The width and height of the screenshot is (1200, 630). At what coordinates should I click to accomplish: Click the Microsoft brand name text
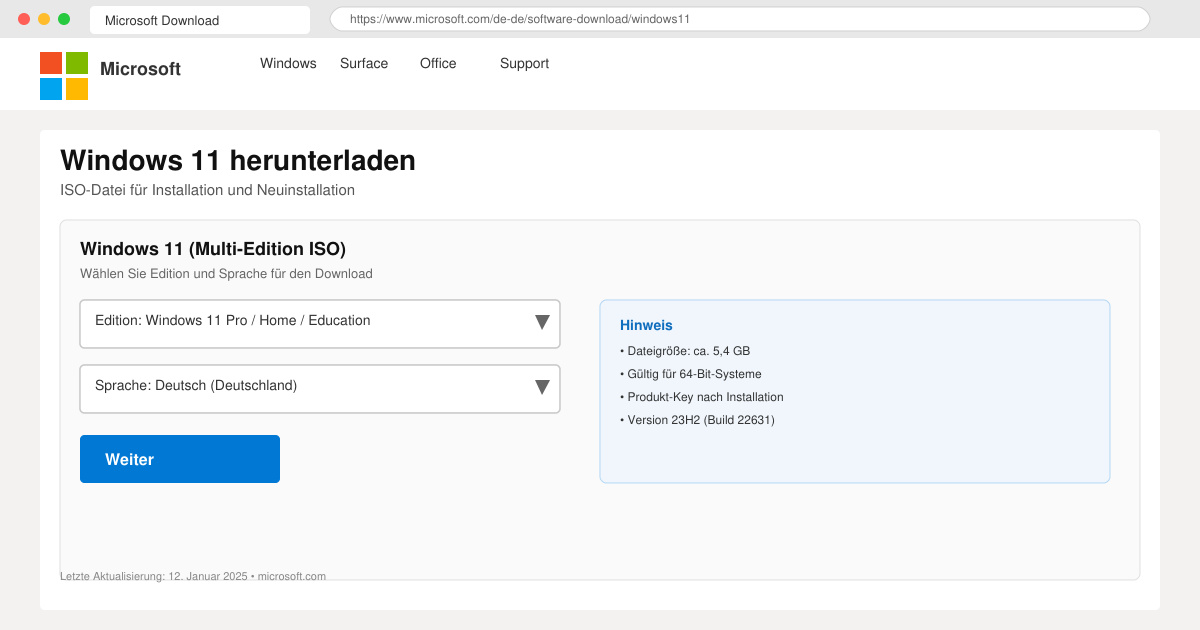(140, 69)
